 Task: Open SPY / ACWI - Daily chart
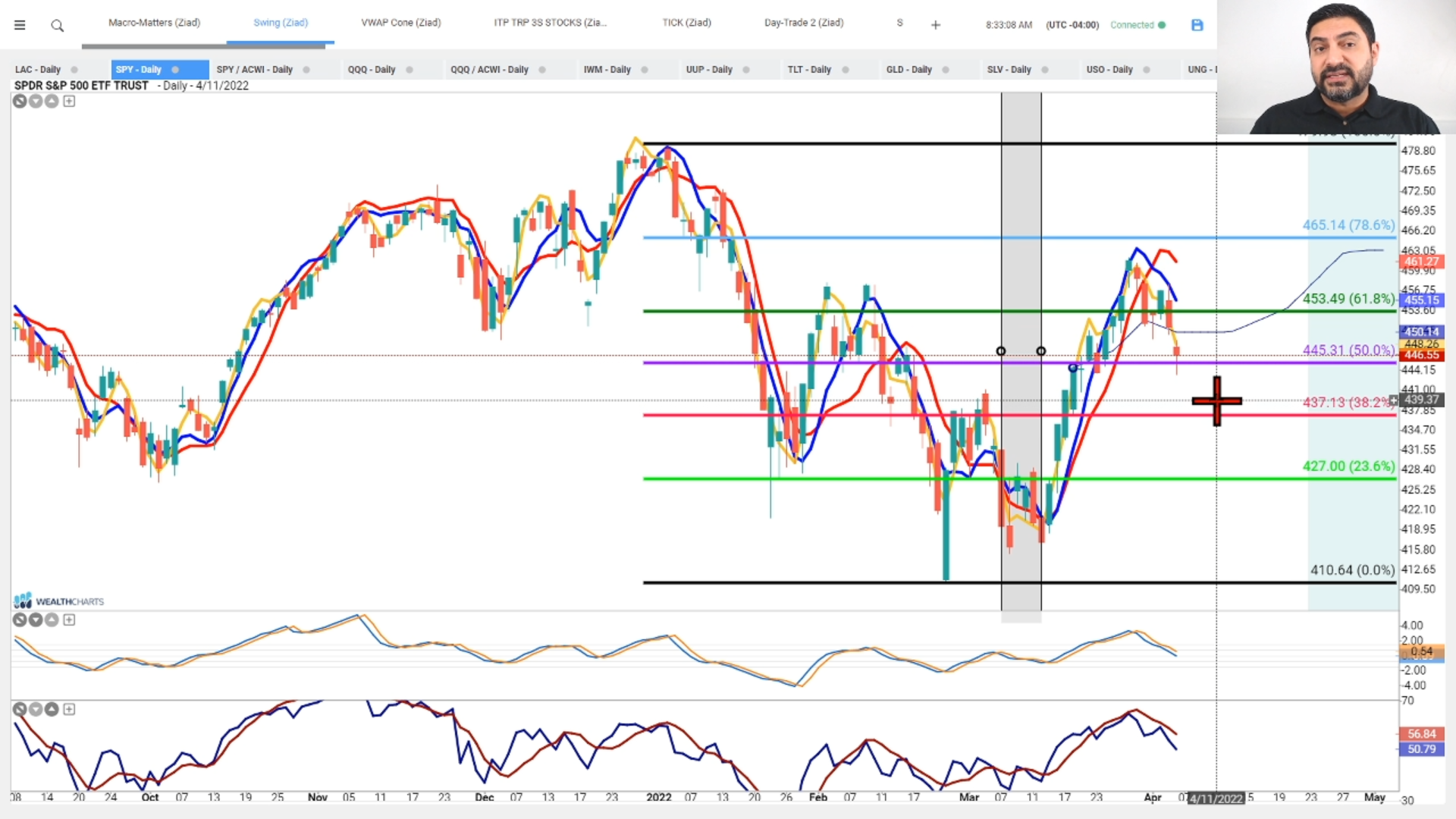(x=254, y=70)
